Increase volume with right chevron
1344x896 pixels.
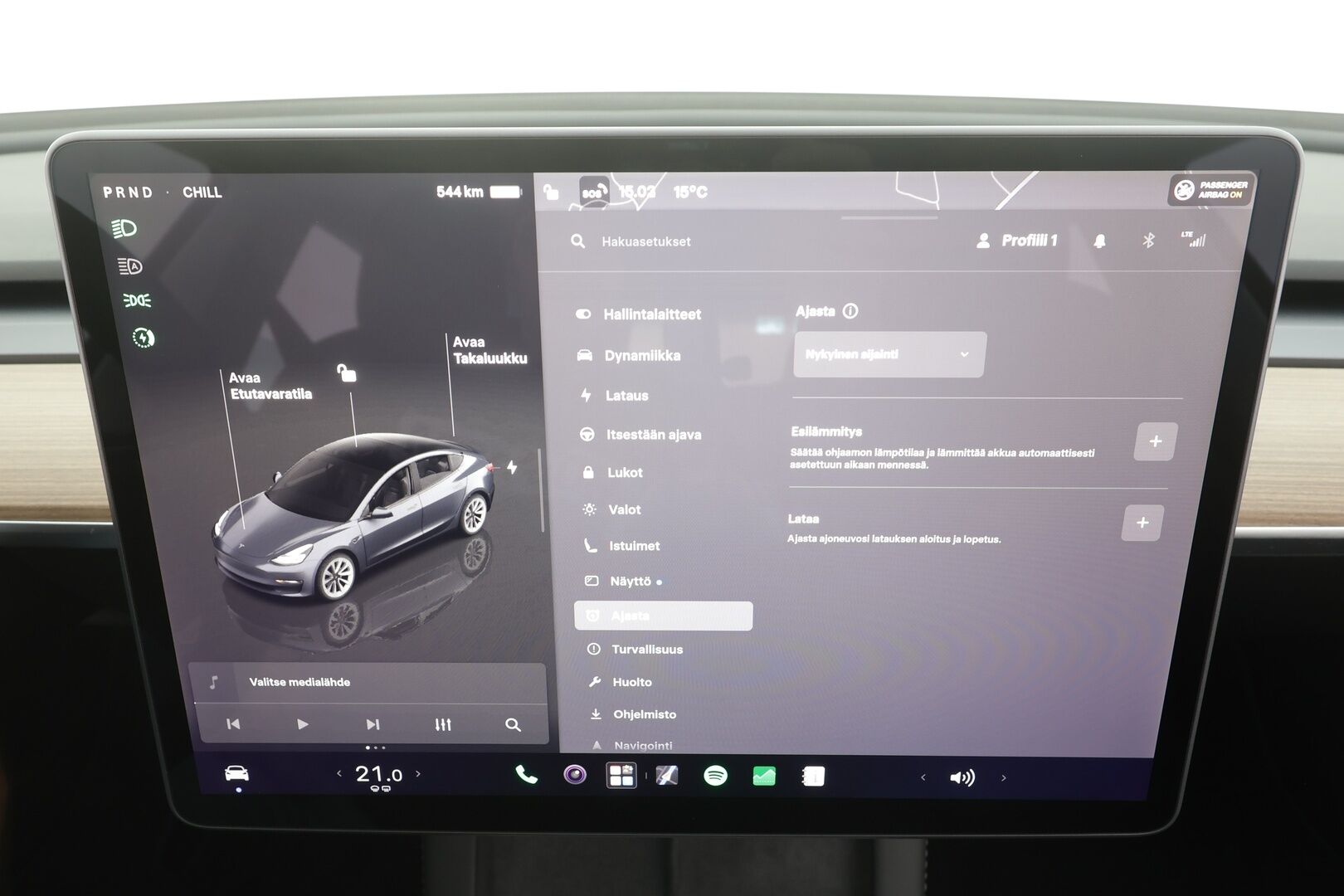pos(1004,777)
